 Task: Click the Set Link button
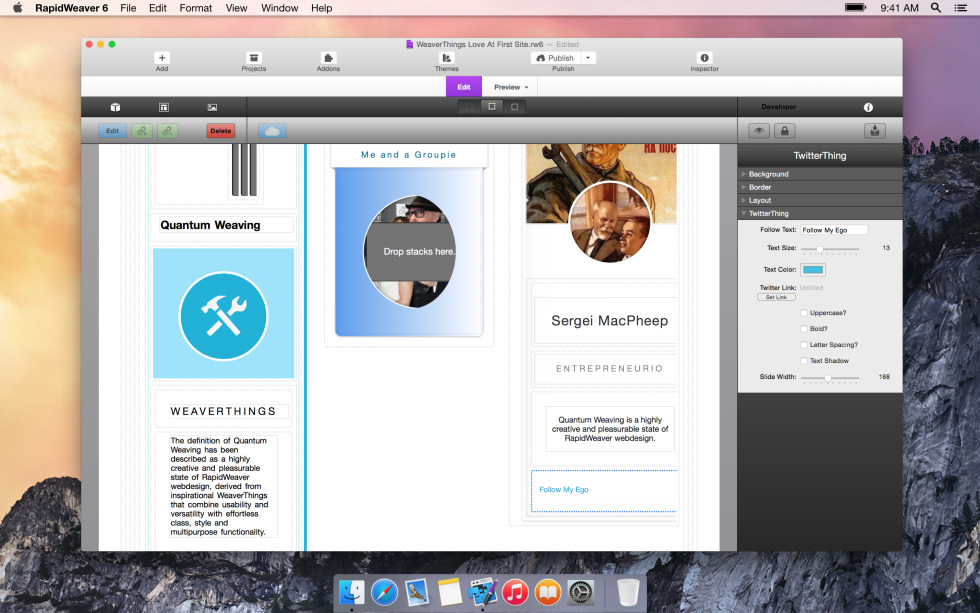point(776,297)
